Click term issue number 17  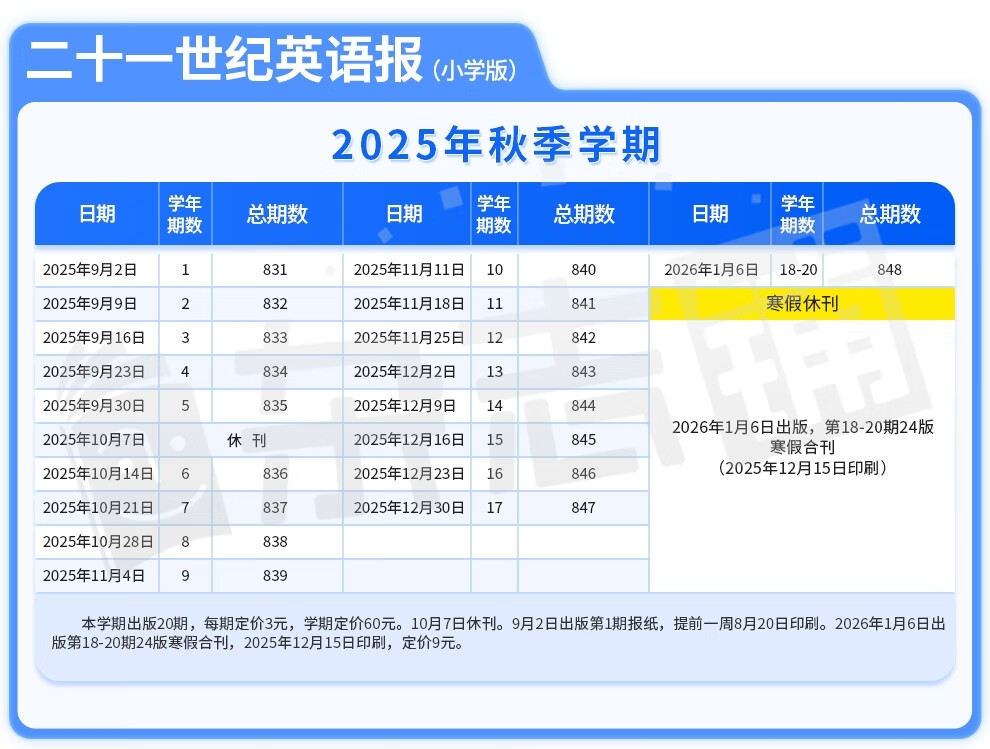[494, 508]
